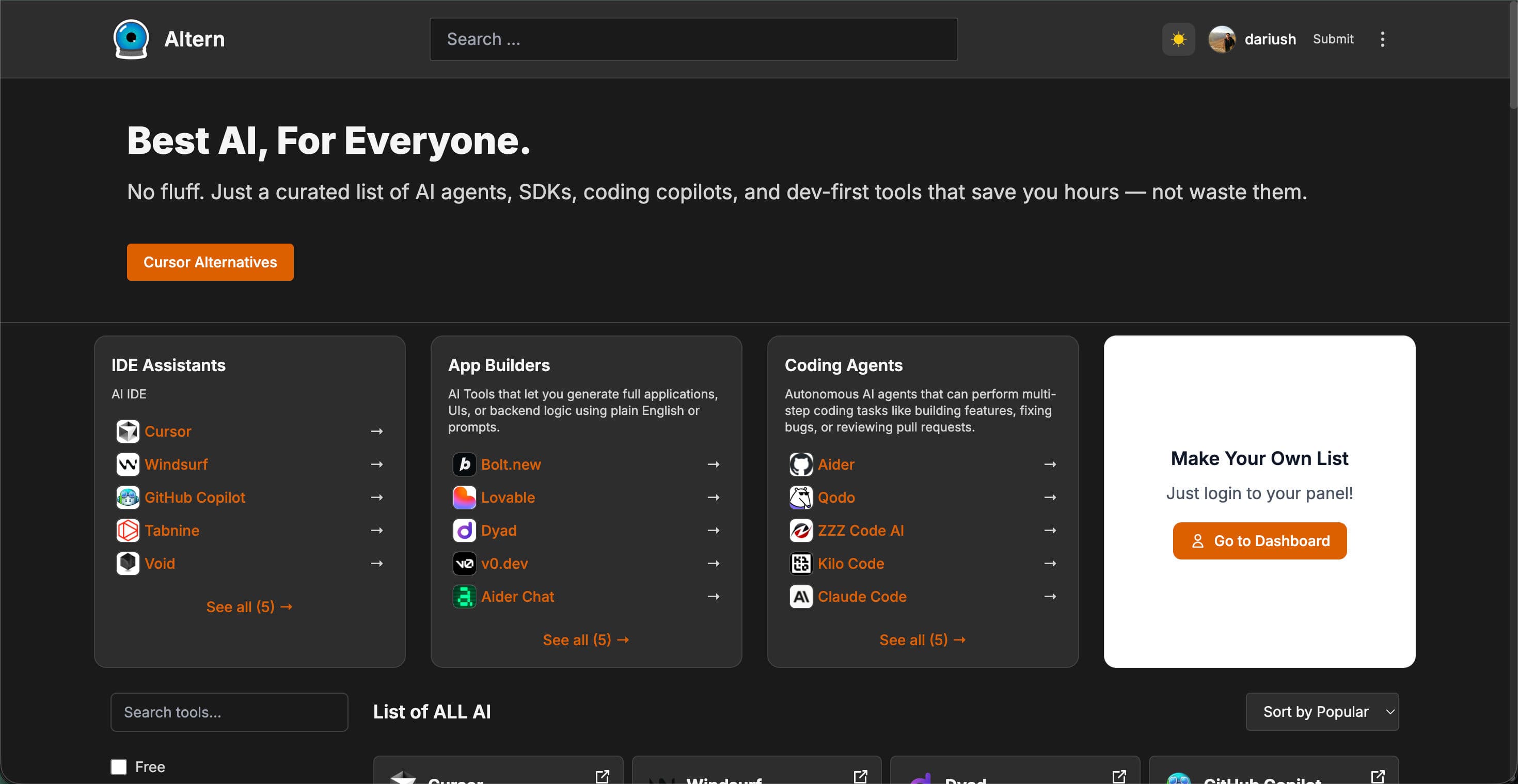Click the Coding Agents heading
Screen dimensions: 1518x784
pyautogui.click(x=843, y=365)
